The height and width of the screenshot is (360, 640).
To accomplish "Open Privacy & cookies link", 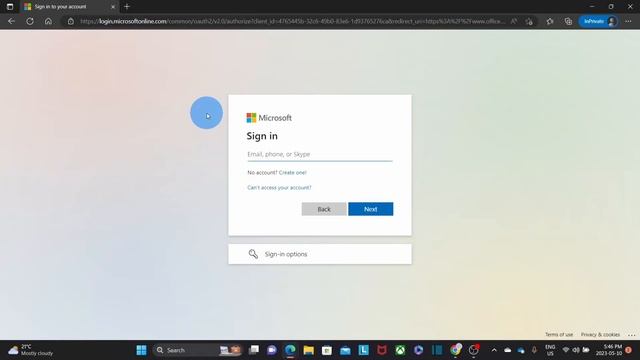I will (x=600, y=334).
